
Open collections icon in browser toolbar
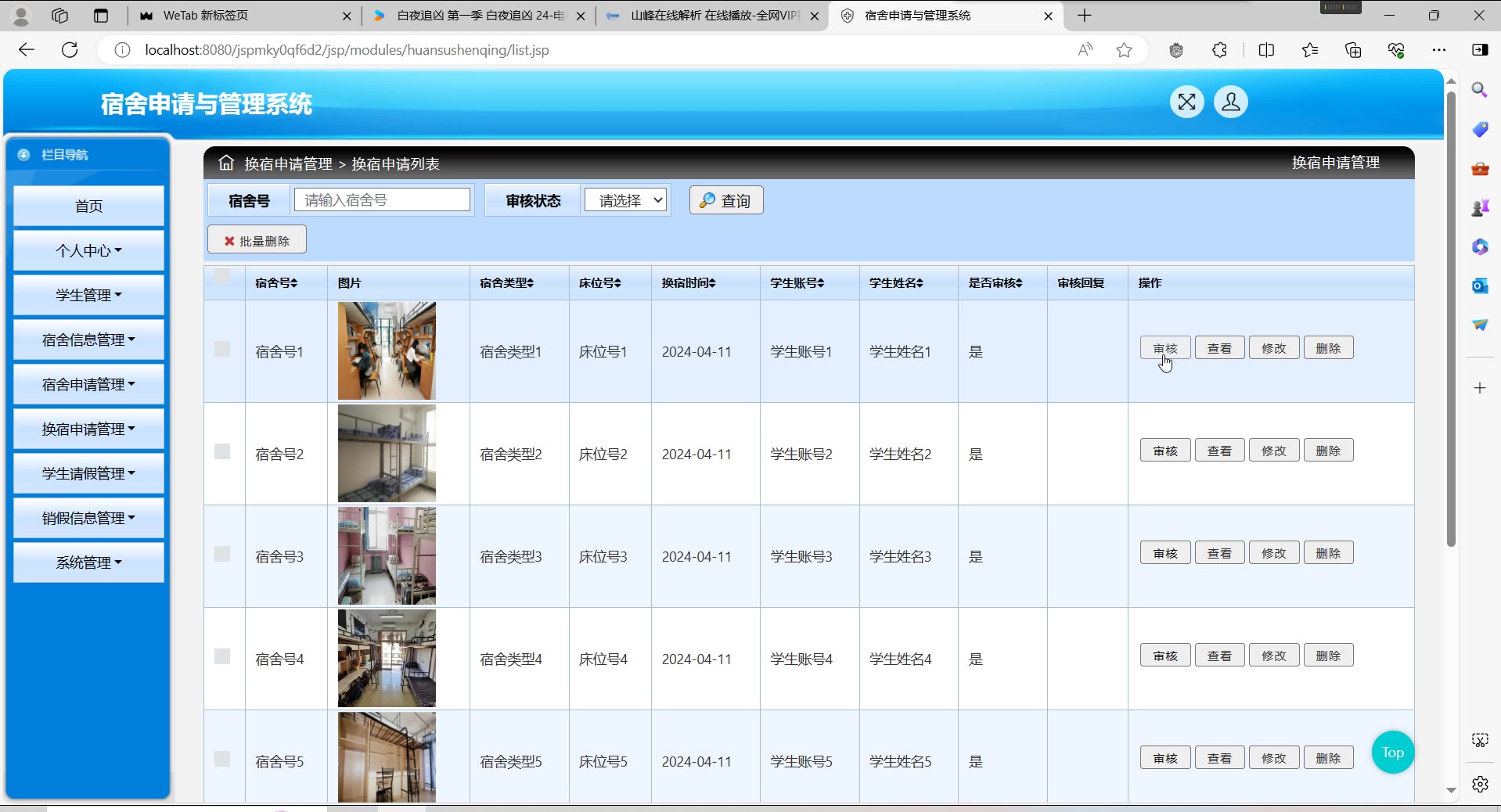(x=1353, y=50)
